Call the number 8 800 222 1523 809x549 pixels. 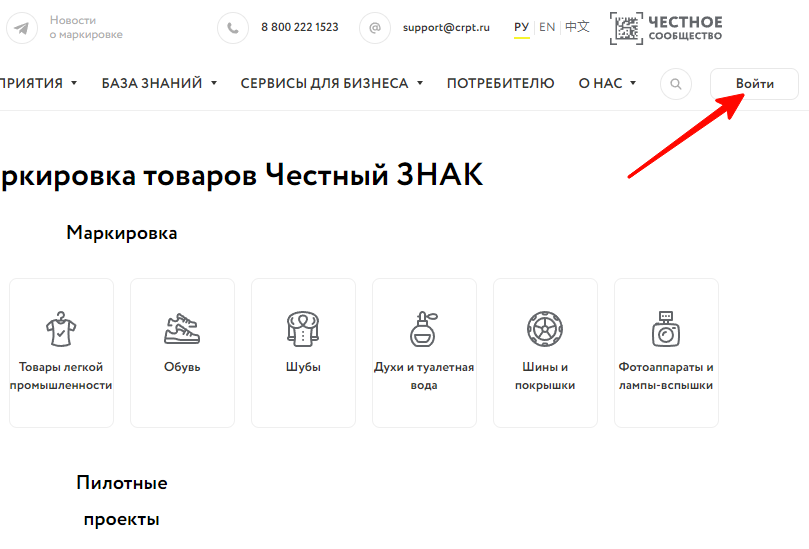300,27
